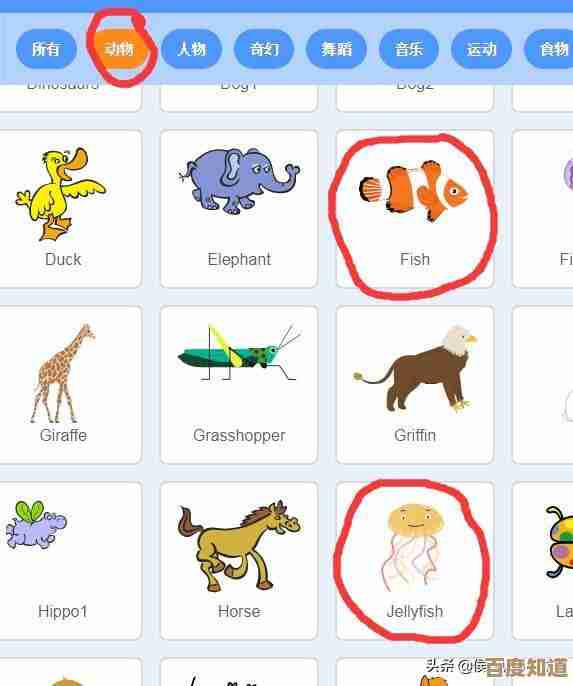Select the Duck sprite
The height and width of the screenshot is (686, 573).
[x=63, y=209]
